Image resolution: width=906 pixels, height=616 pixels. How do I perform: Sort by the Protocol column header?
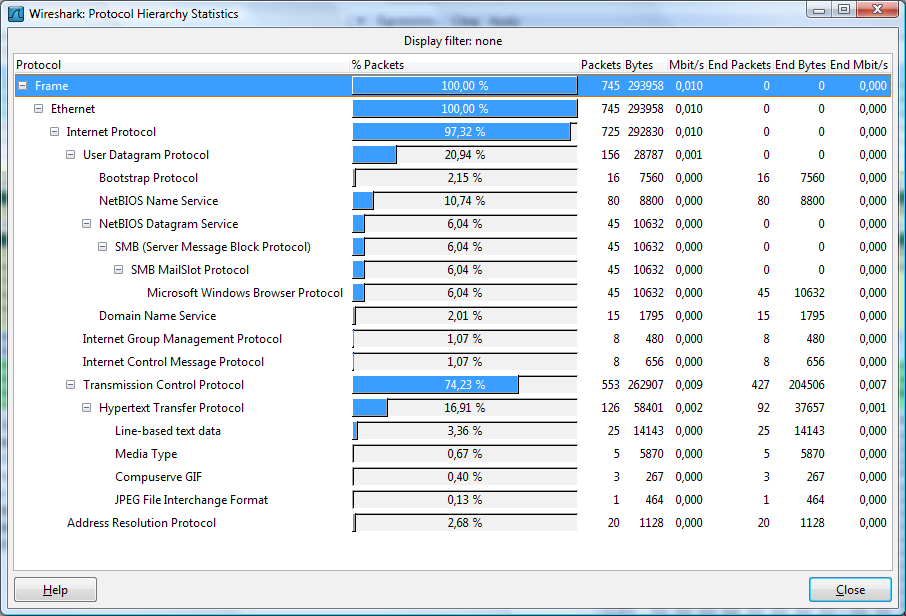click(x=182, y=65)
